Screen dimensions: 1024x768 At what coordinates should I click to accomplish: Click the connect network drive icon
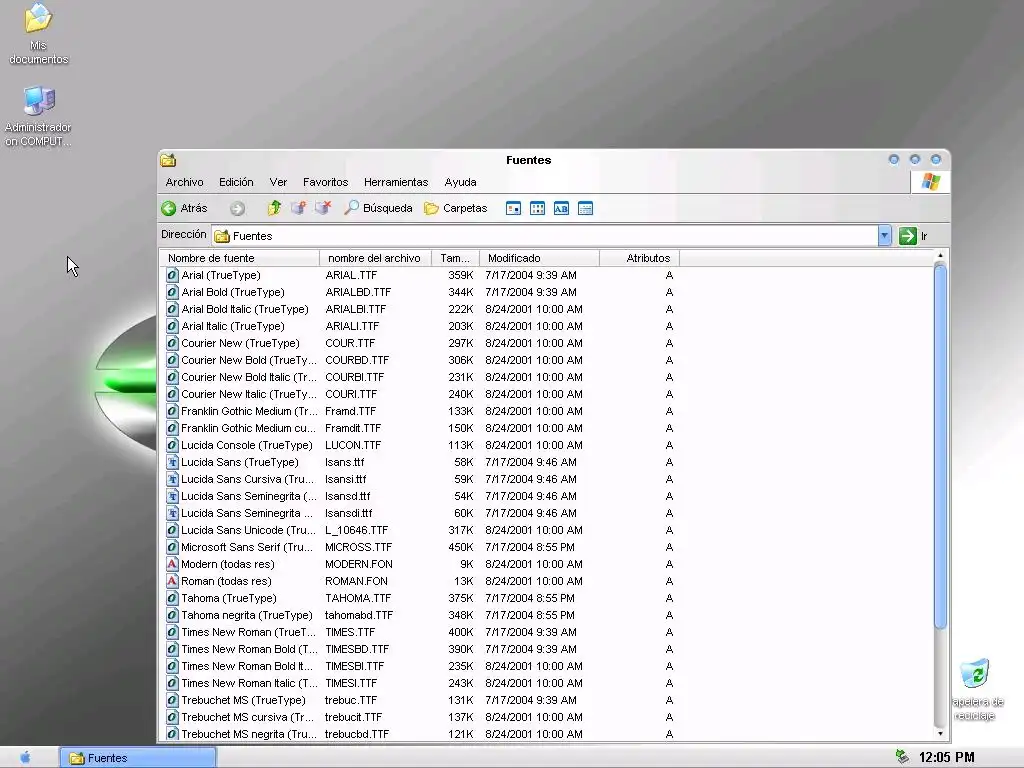298,208
